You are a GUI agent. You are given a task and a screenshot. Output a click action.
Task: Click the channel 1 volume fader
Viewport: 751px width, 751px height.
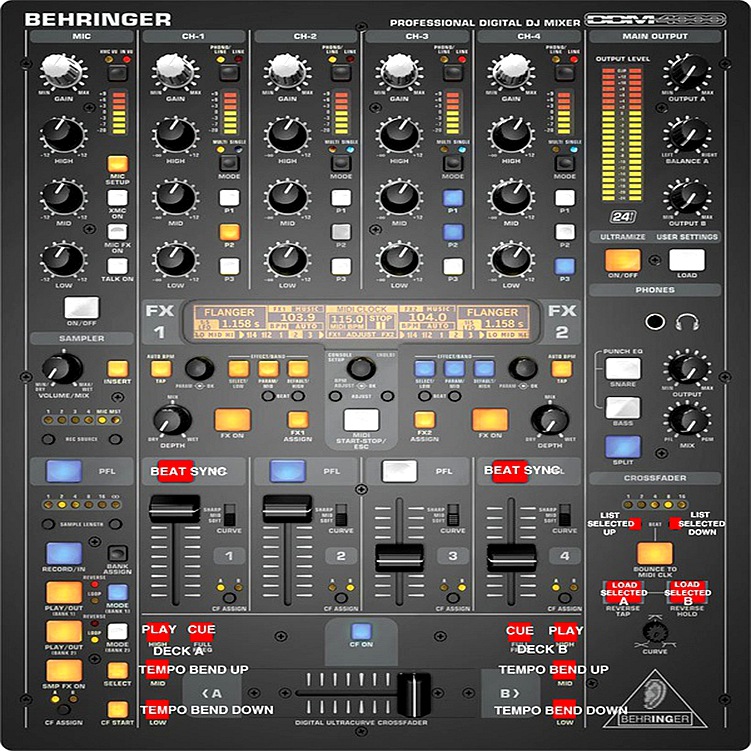(x=175, y=509)
